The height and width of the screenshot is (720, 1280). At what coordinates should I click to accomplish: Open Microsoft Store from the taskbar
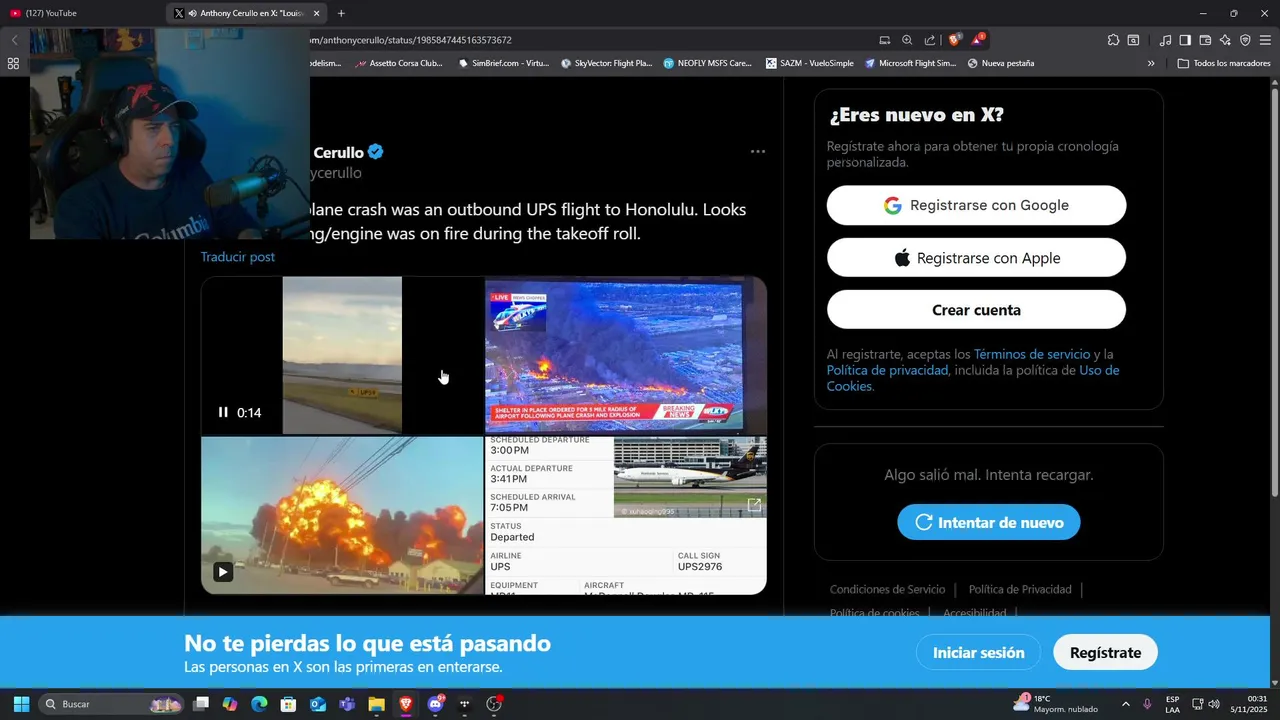(x=288, y=704)
